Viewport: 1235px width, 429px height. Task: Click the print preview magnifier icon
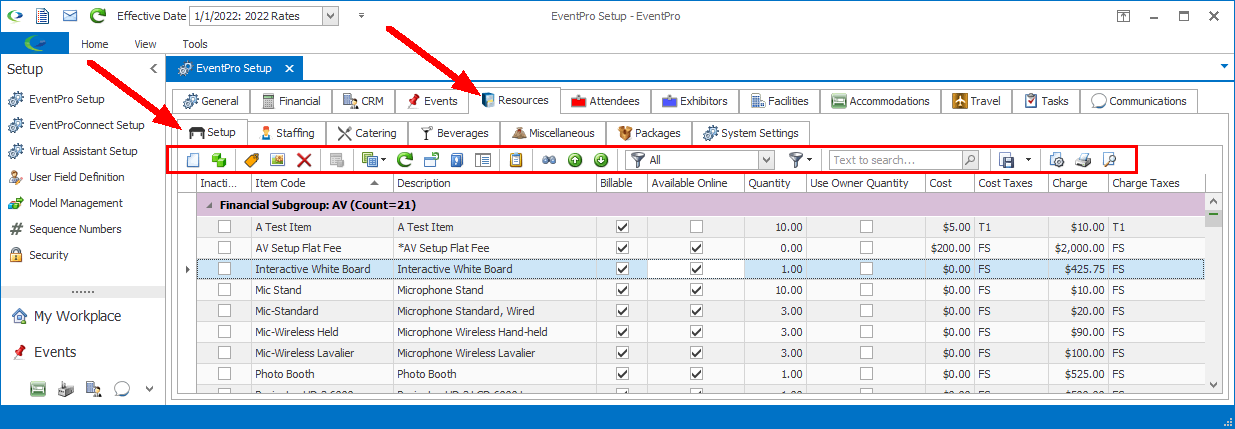(1108, 160)
